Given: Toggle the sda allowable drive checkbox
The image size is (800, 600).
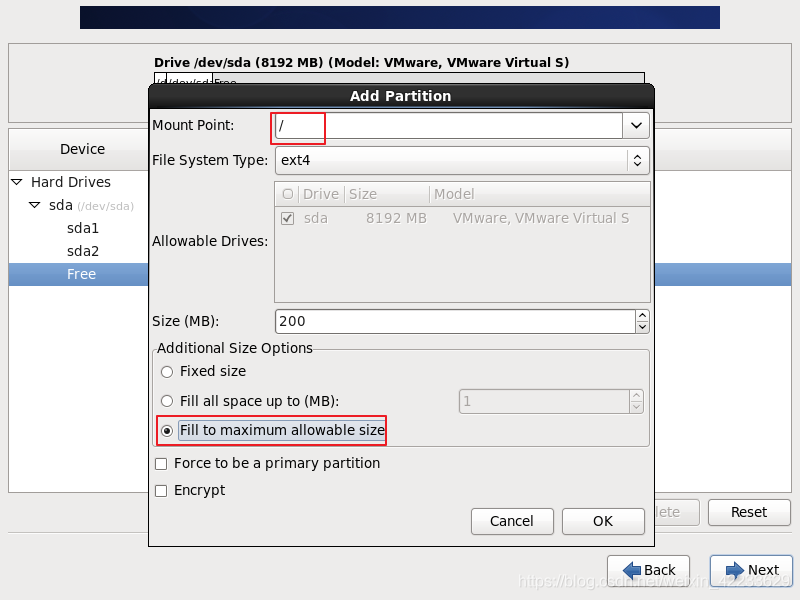Looking at the screenshot, I should coord(288,218).
